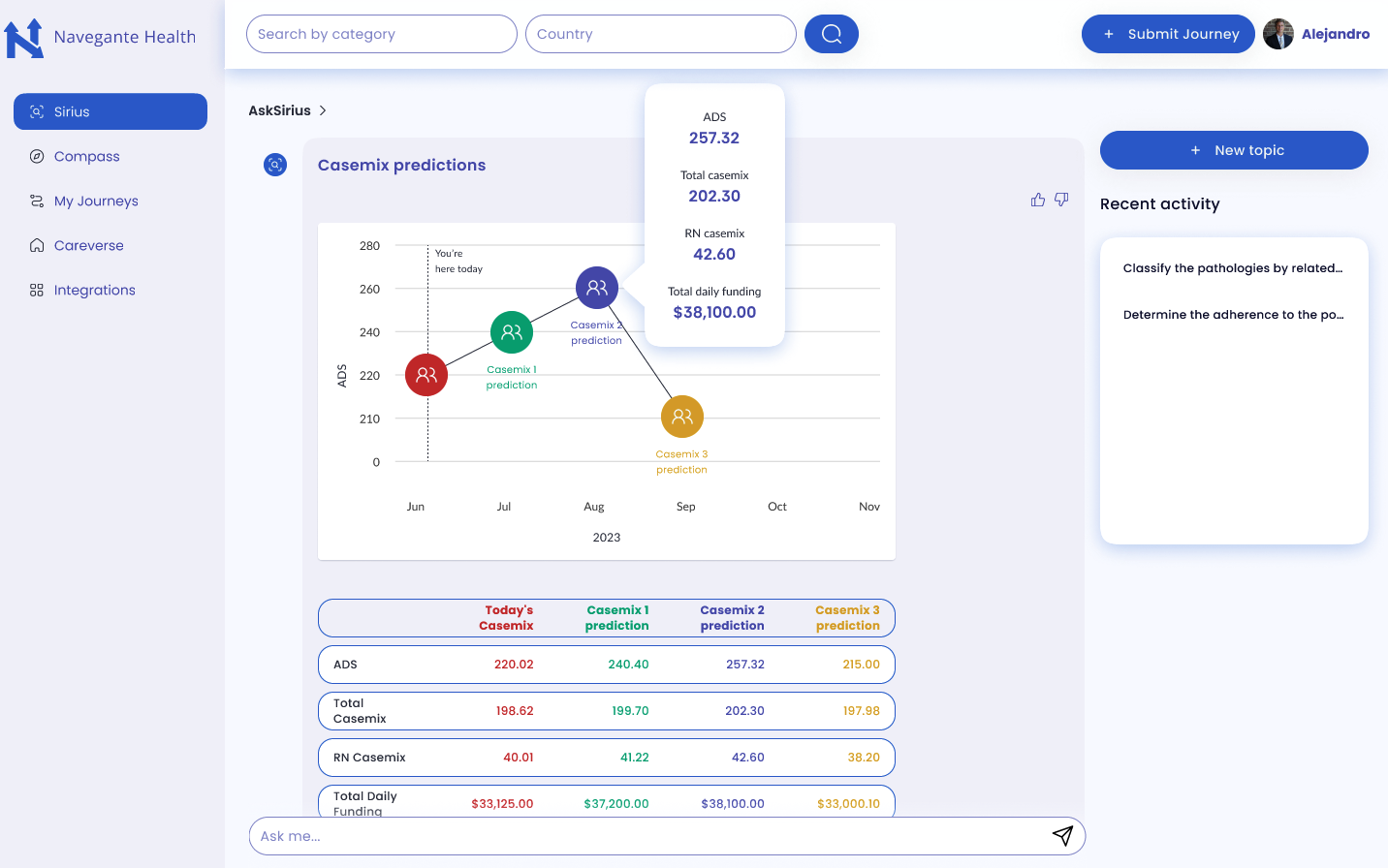Start a New topic
The height and width of the screenshot is (868, 1388).
(1234, 150)
